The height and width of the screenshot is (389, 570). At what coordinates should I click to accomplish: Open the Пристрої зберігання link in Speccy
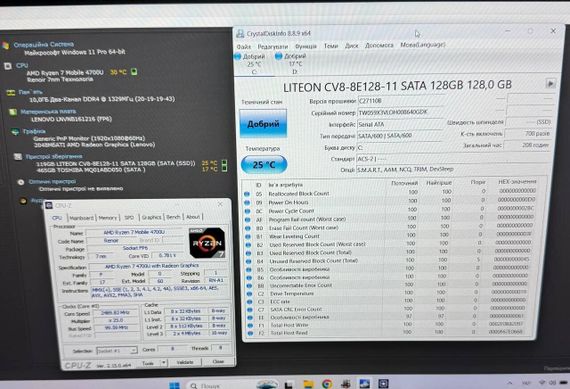pyautogui.click(x=54, y=157)
